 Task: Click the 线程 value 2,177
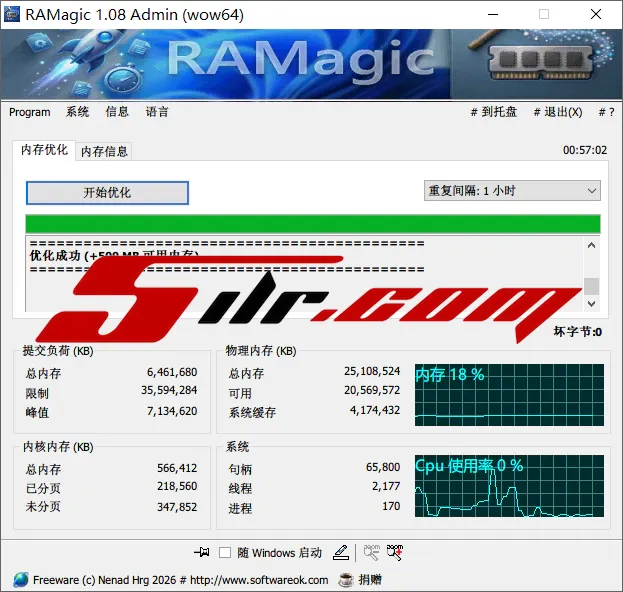click(386, 486)
